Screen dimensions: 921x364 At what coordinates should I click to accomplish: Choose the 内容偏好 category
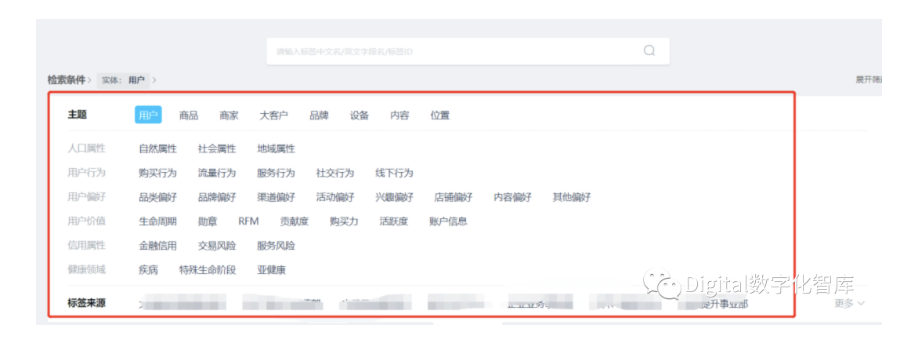click(513, 197)
